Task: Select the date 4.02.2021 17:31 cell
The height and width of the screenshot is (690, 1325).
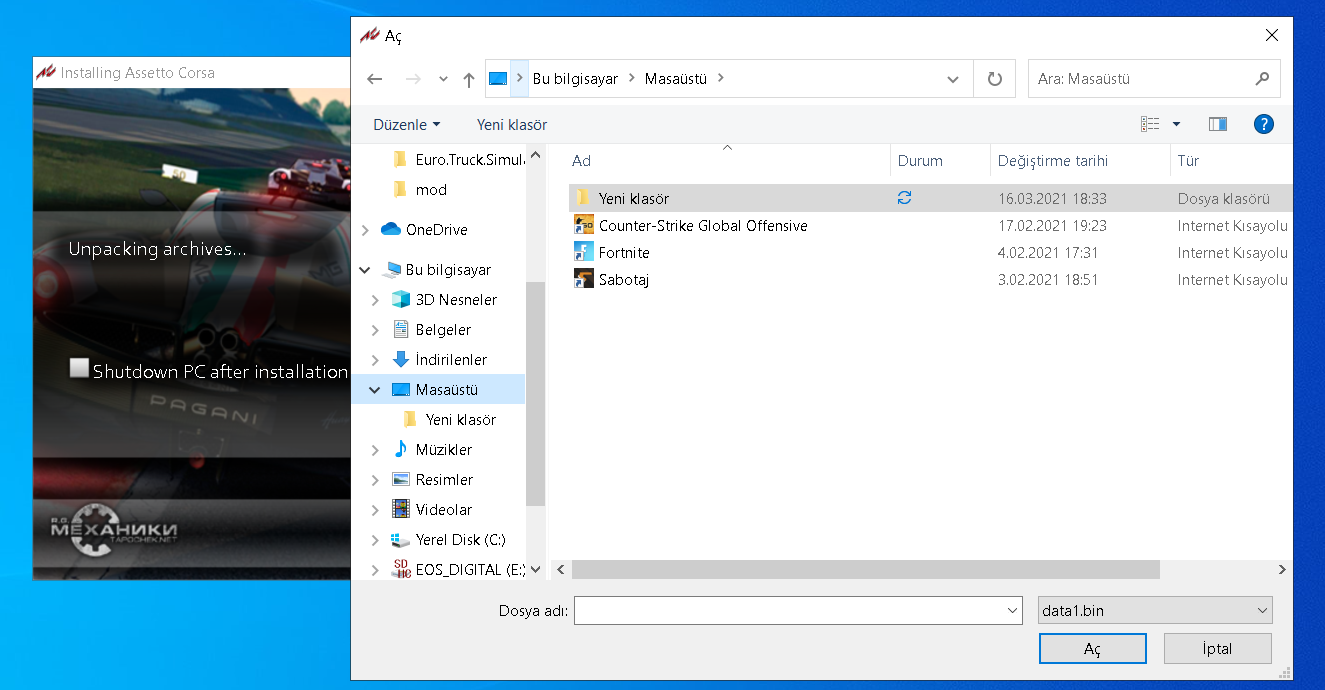Action: 1048,252
